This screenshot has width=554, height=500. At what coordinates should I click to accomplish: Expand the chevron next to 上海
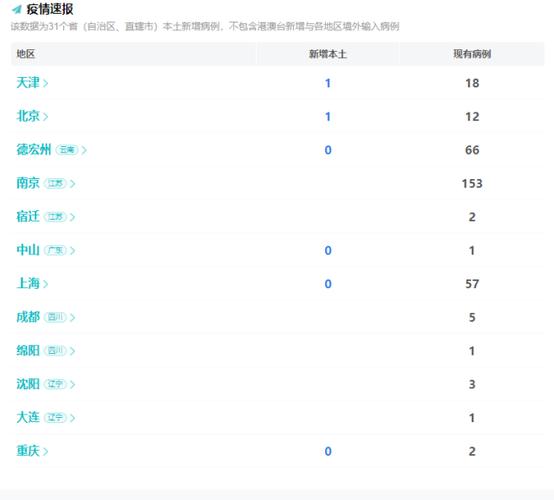46,284
